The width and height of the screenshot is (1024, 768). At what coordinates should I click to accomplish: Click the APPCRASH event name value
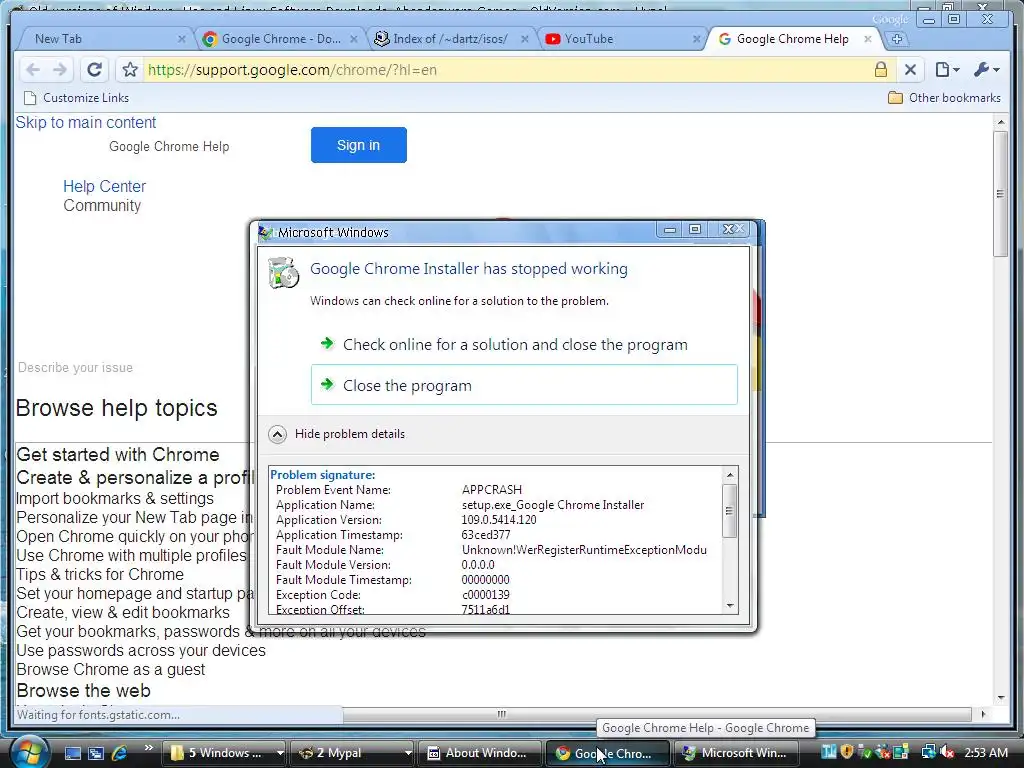(492, 490)
